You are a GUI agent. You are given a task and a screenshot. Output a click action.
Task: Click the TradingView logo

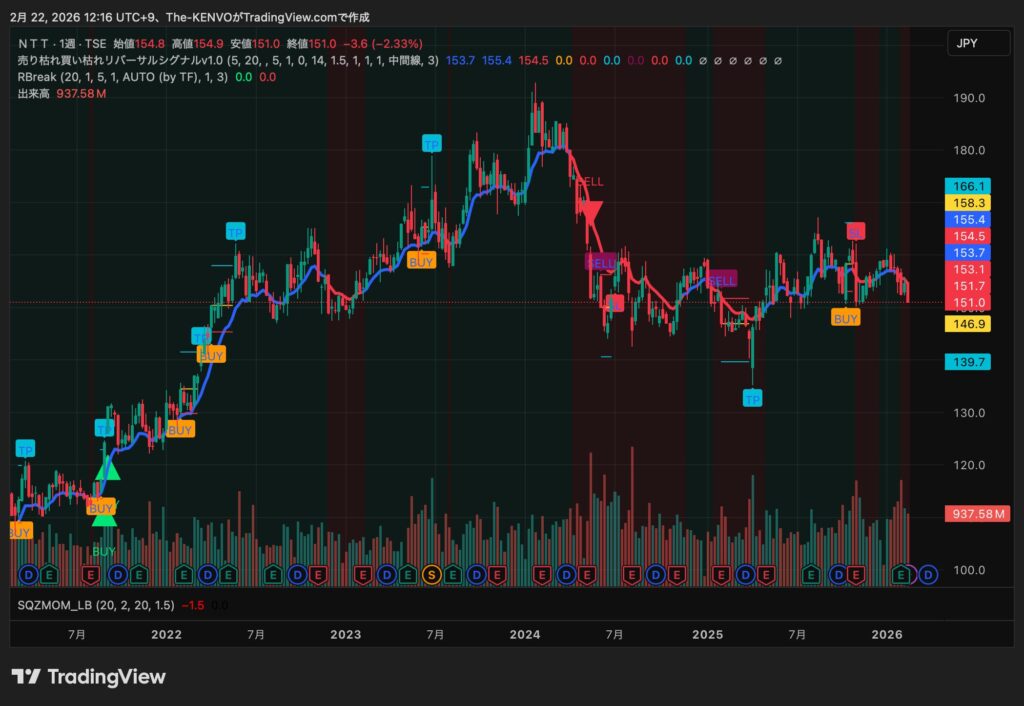(x=88, y=677)
